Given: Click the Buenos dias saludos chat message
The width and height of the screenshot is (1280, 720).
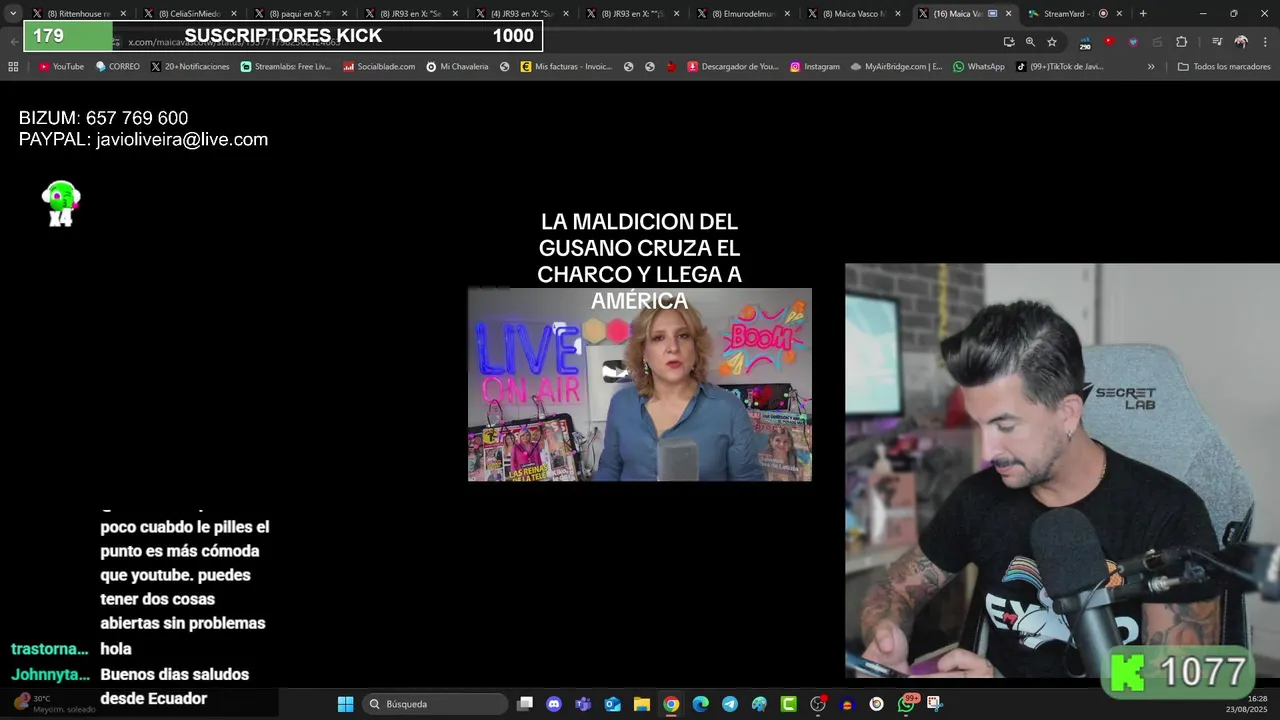Looking at the screenshot, I should tap(175, 687).
